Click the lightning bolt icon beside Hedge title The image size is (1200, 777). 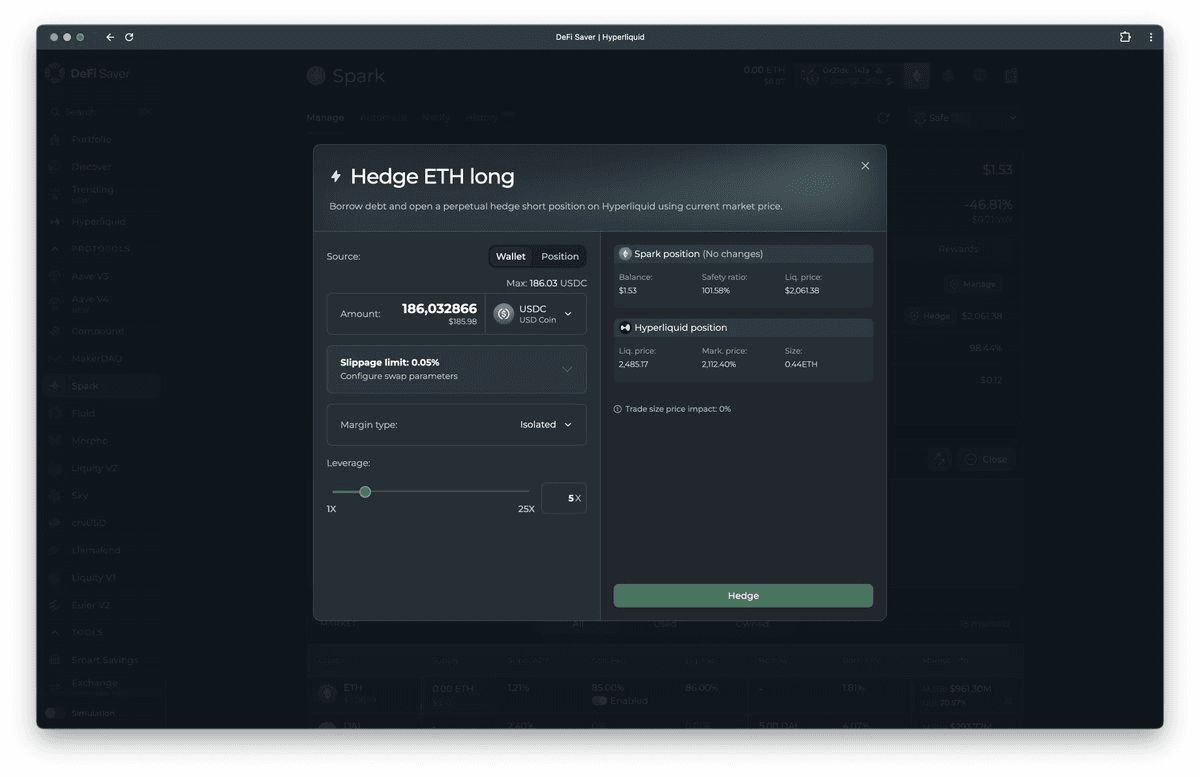coord(336,177)
